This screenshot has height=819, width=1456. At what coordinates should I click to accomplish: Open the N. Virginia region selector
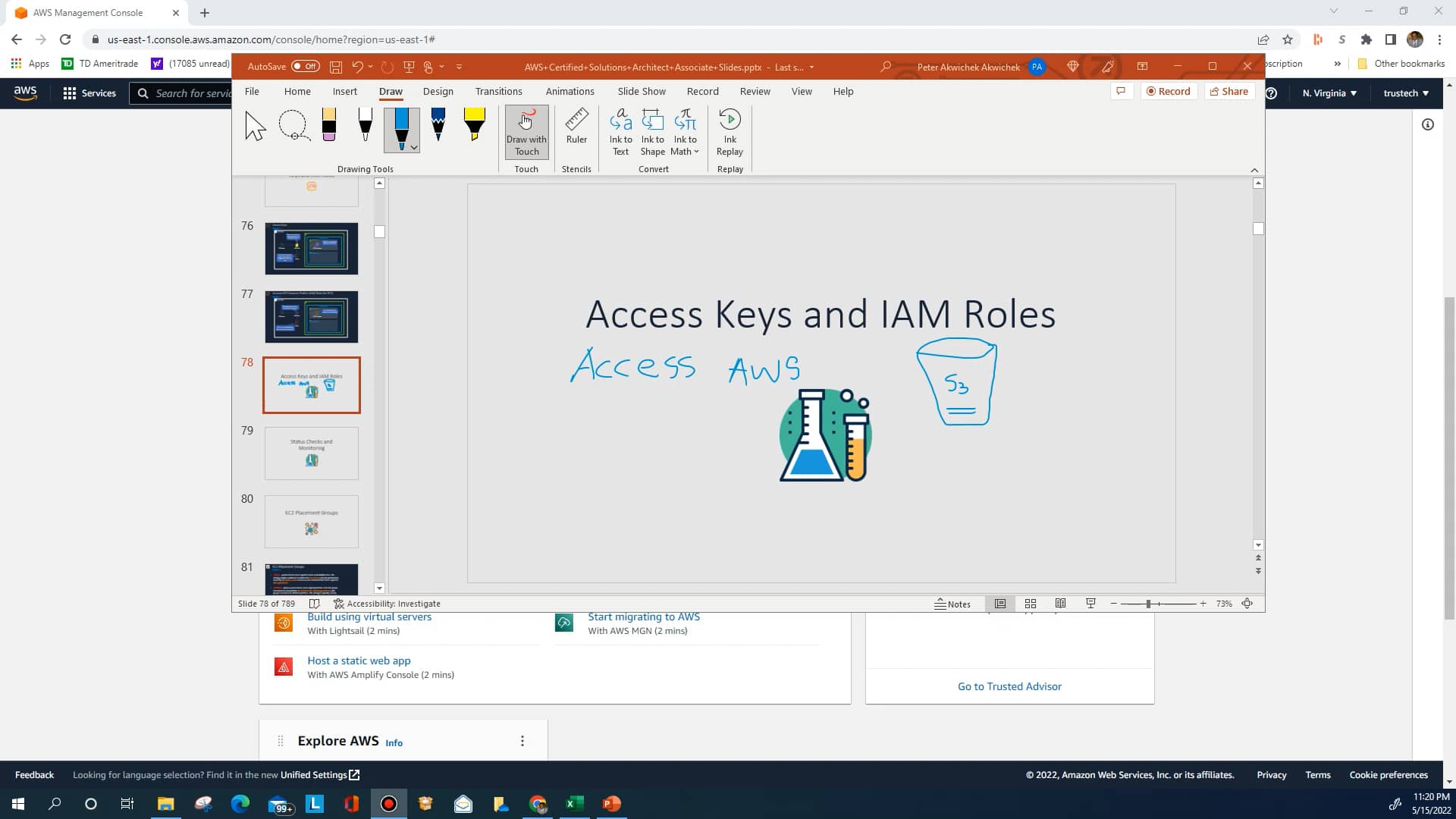[1329, 93]
